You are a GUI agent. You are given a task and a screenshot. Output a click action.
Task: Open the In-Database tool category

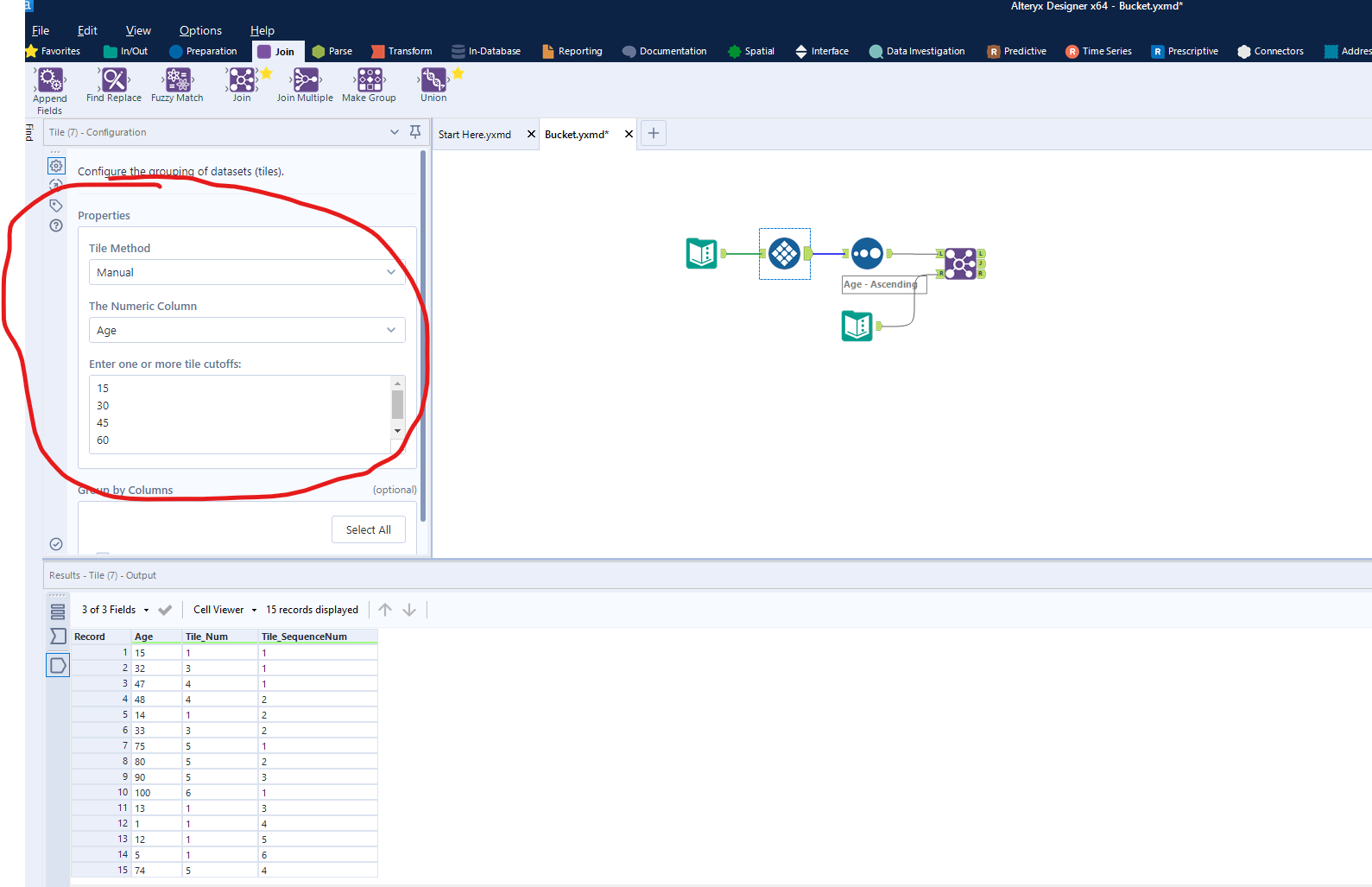coord(486,51)
